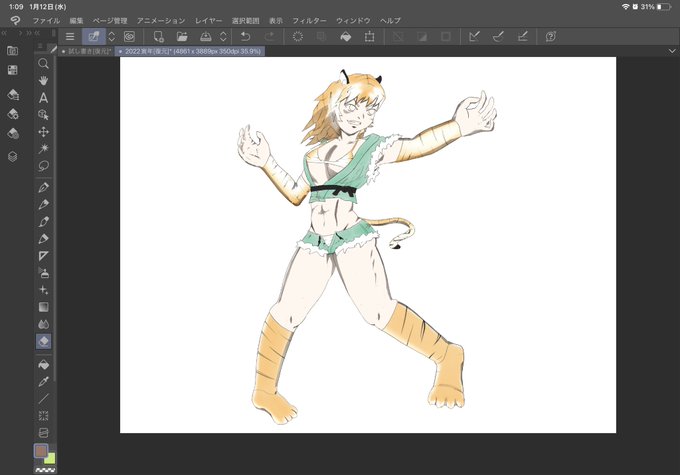Select the Pen tool
Image resolution: width=680 pixels, height=475 pixels.
point(43,187)
